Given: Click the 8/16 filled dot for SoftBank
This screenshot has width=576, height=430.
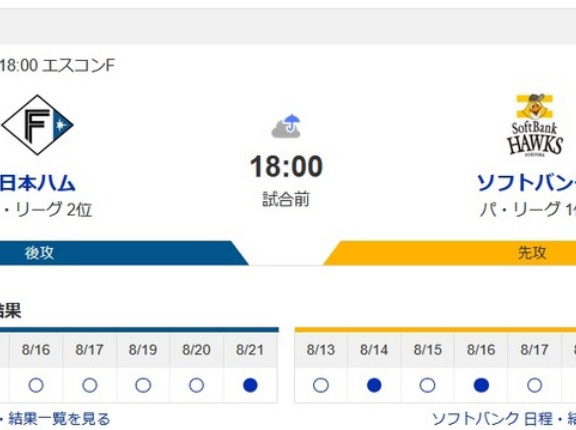Looking at the screenshot, I should [x=481, y=386].
